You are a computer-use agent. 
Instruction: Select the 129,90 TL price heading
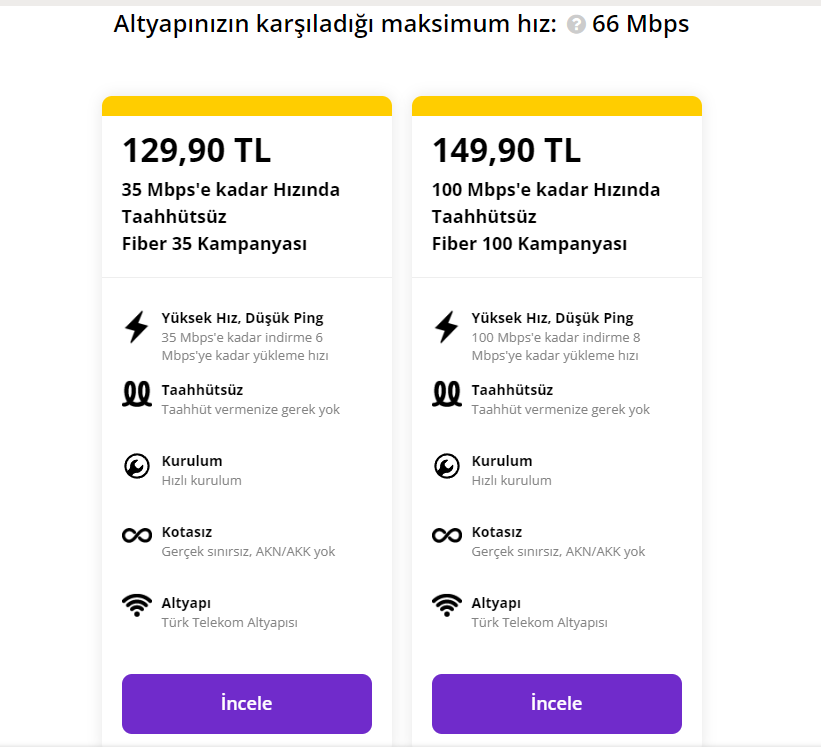tap(196, 150)
